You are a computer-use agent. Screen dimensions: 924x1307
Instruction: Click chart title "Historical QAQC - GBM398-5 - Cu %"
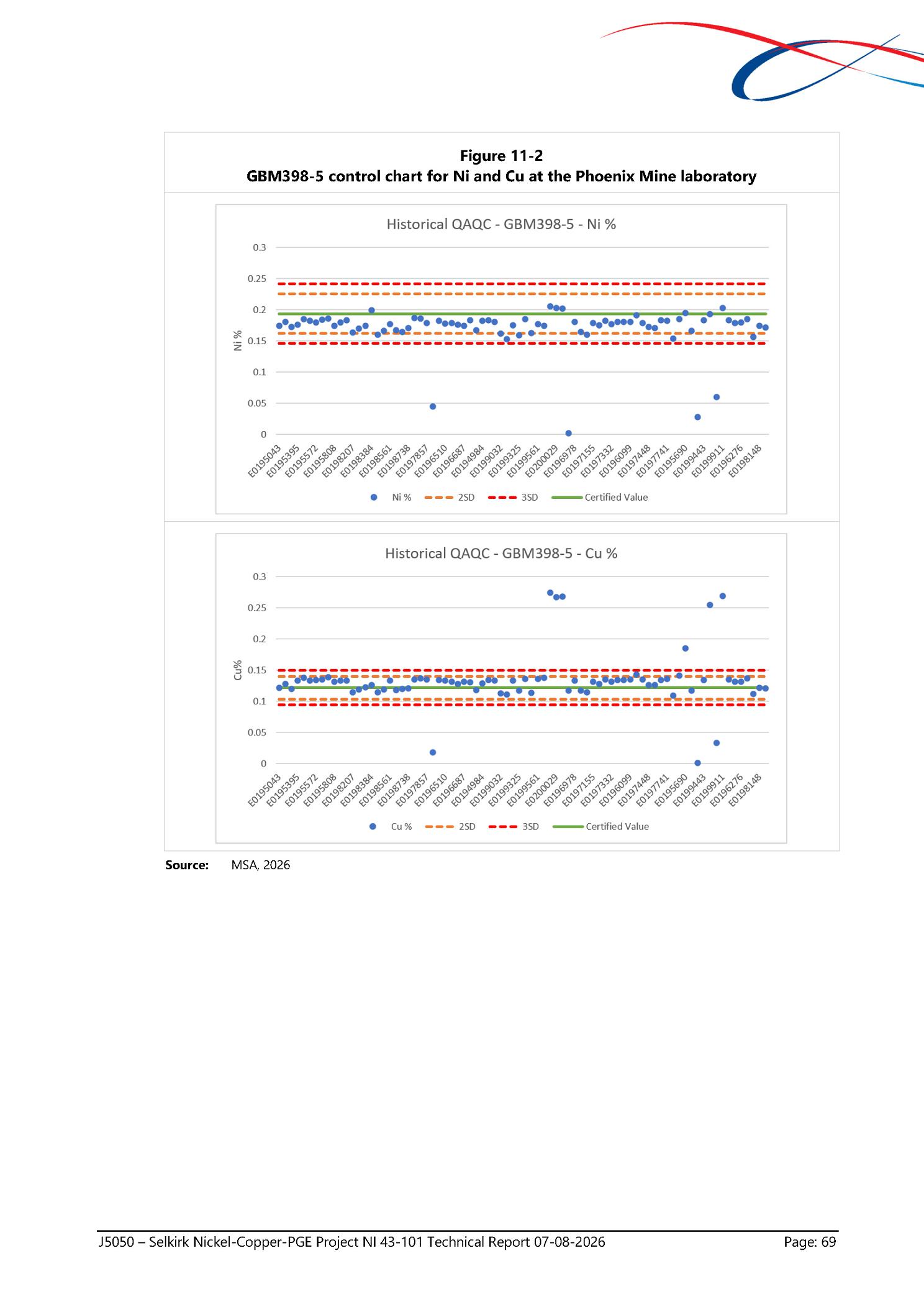[x=501, y=553]
